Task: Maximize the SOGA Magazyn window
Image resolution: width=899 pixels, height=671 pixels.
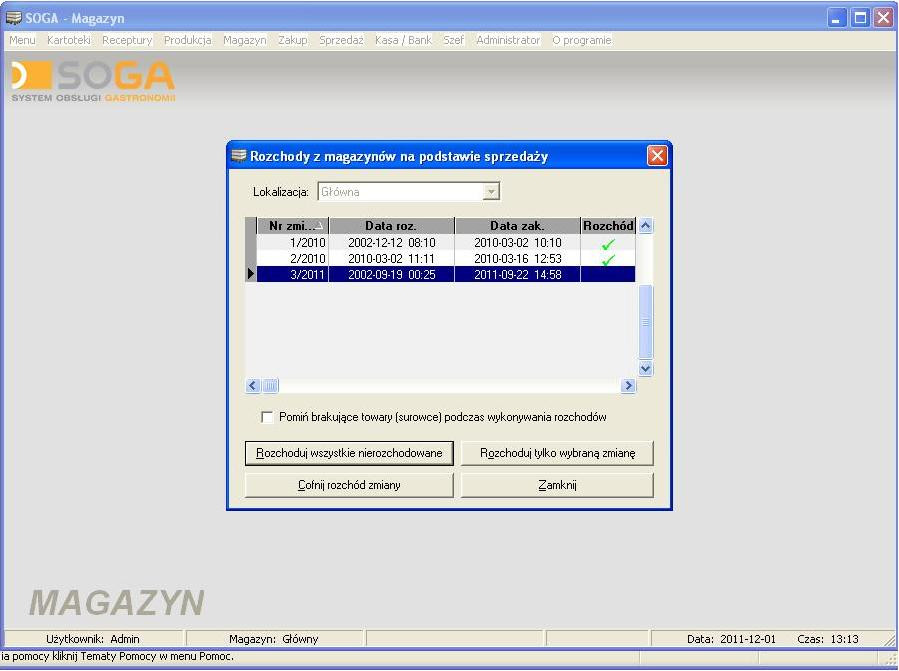Action: [x=860, y=18]
